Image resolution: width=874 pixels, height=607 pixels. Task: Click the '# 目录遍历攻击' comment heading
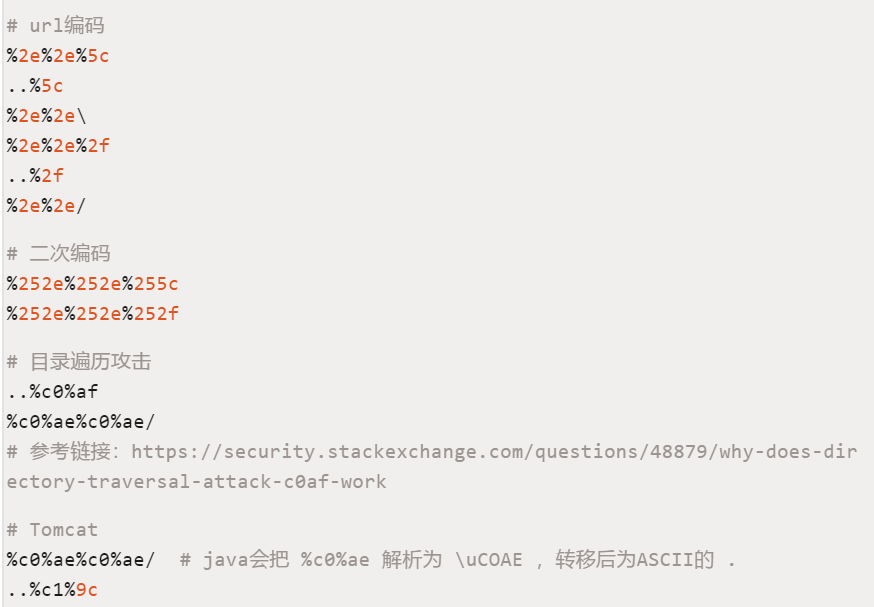click(x=79, y=362)
